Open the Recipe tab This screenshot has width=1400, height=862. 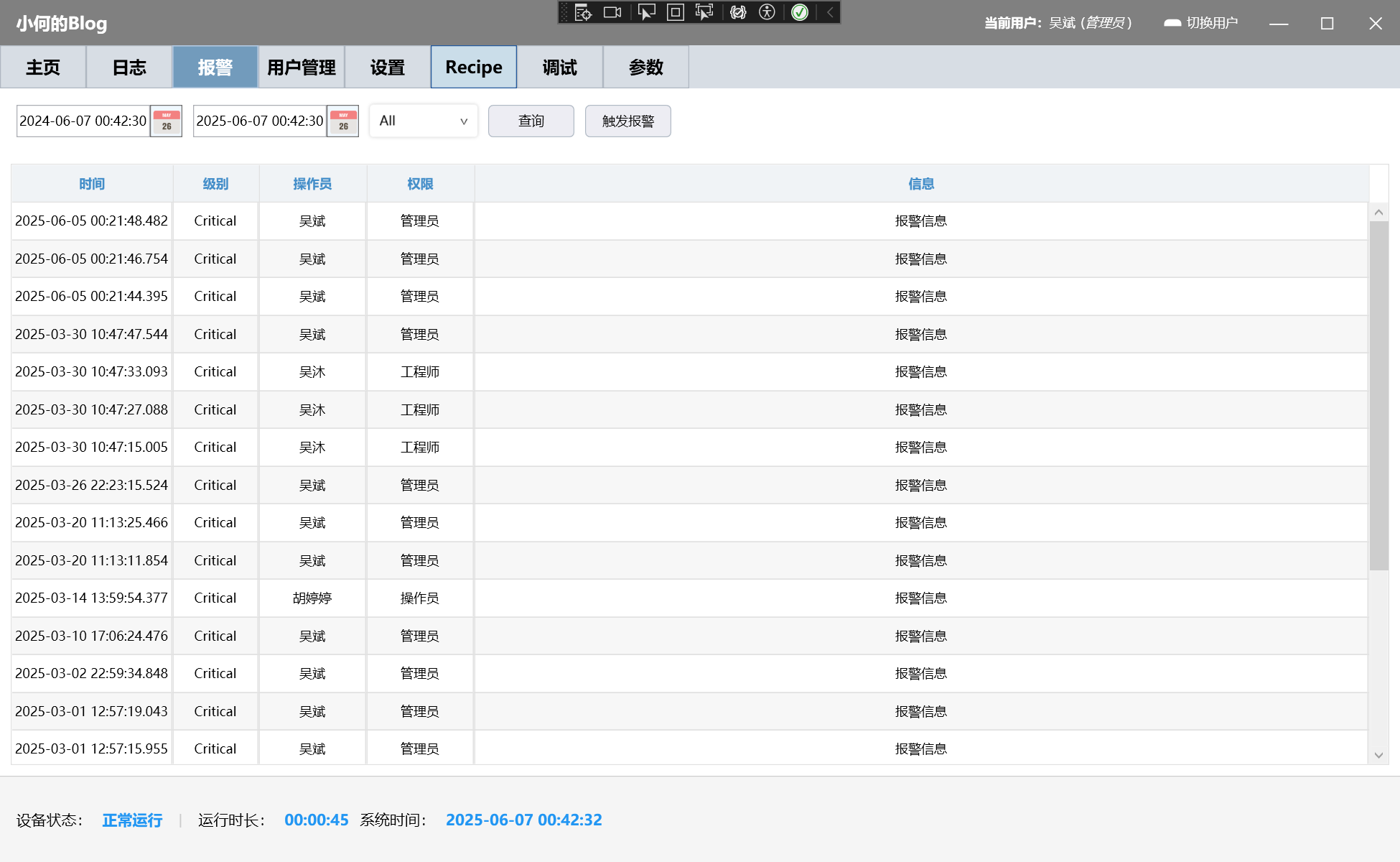(x=474, y=68)
